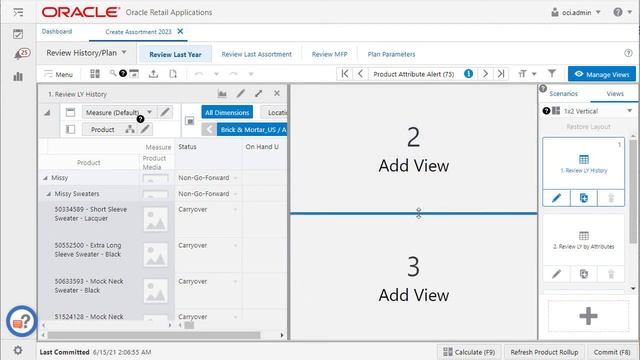This screenshot has height=360, width=640.
Task: Select the 1. Review LY History thumbnail
Action: pyautogui.click(x=584, y=164)
